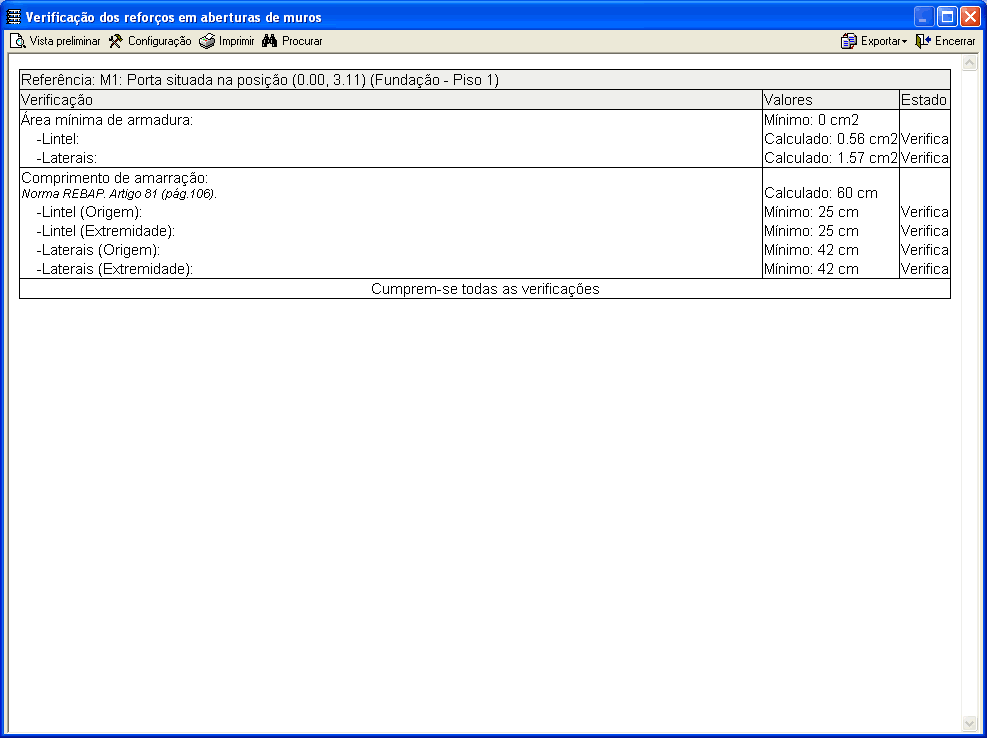Expand the Exportar dropdown arrow
The image size is (987, 738).
(x=905, y=42)
